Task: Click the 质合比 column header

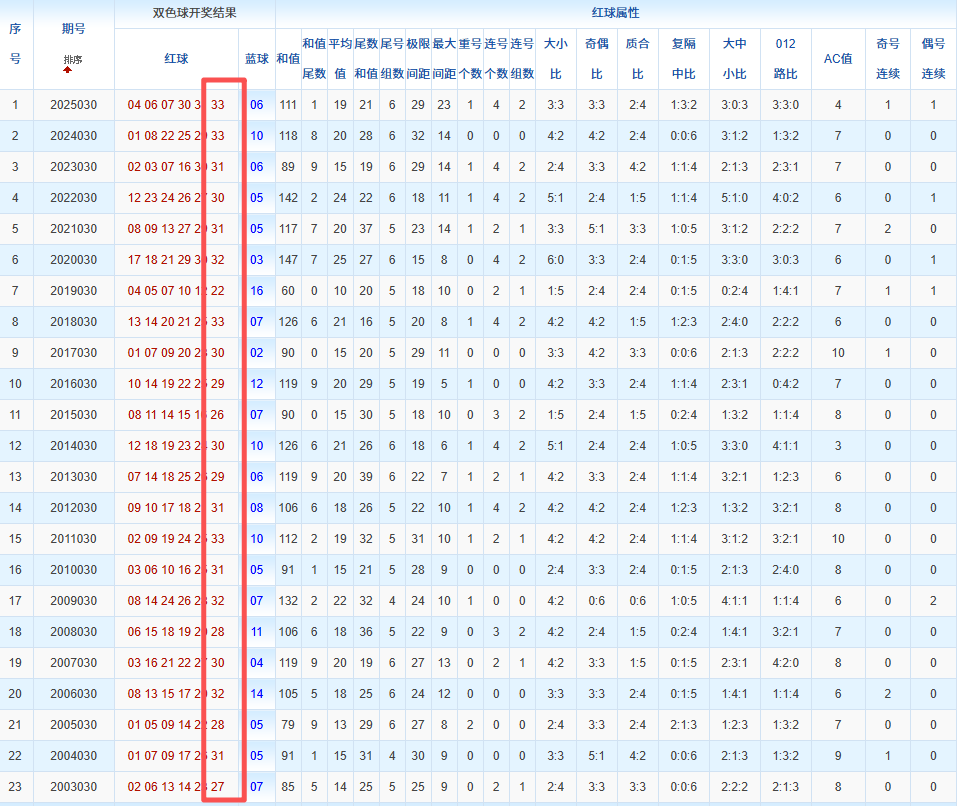Action: (x=637, y=59)
